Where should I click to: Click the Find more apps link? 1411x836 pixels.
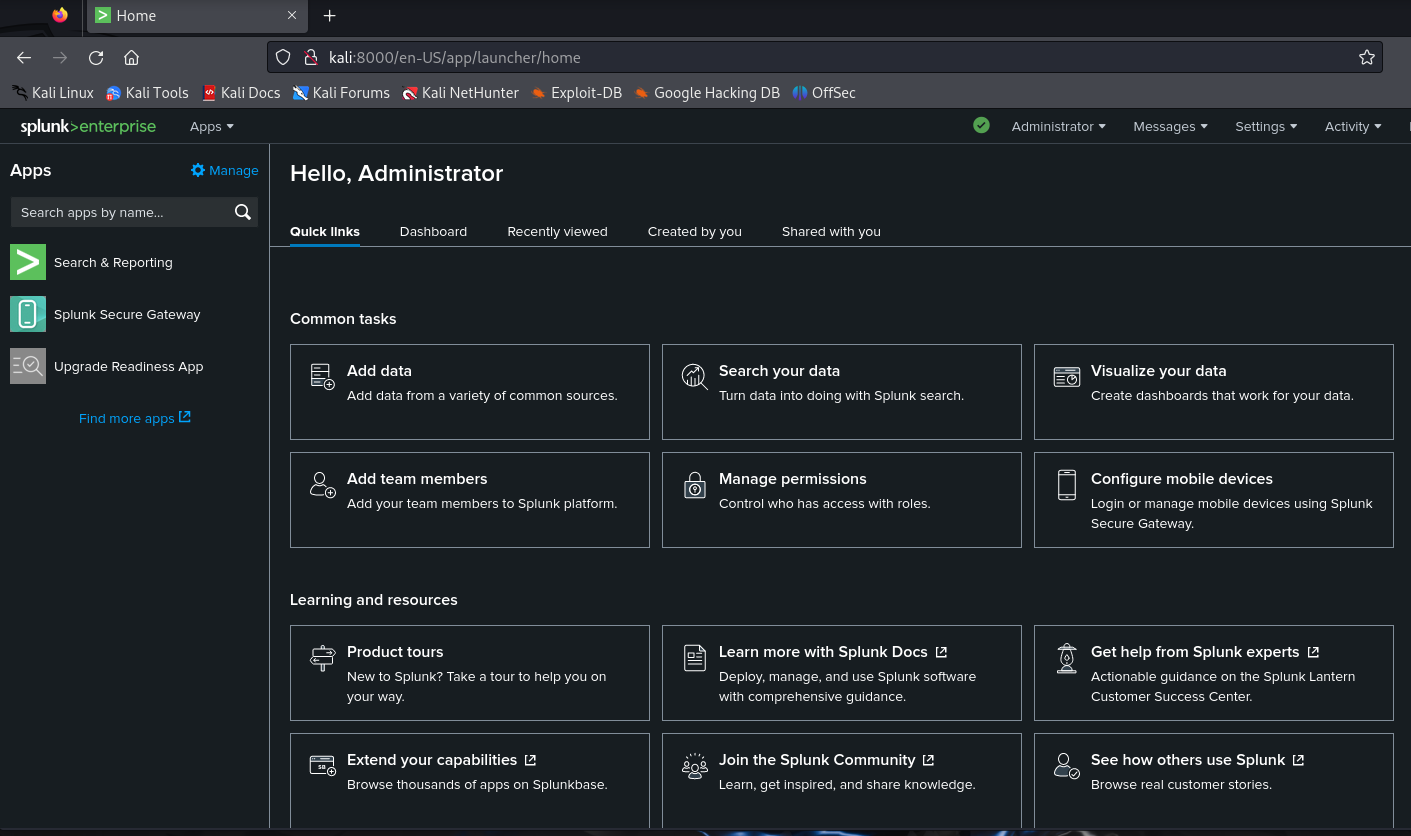click(x=135, y=418)
